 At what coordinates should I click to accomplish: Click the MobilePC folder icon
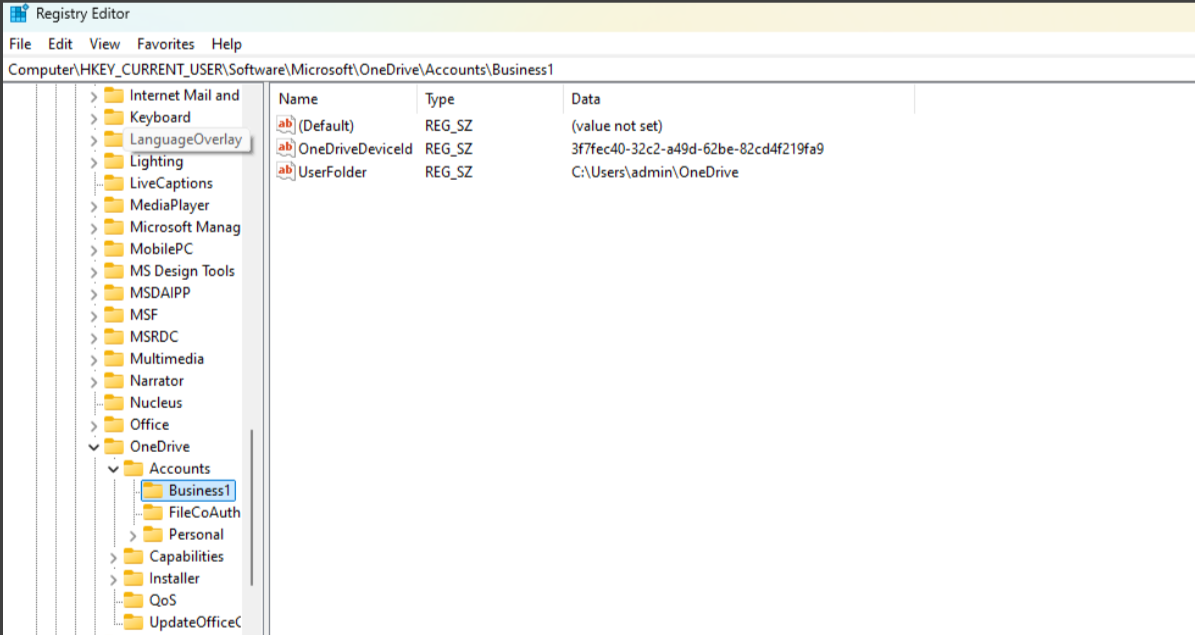click(x=114, y=249)
